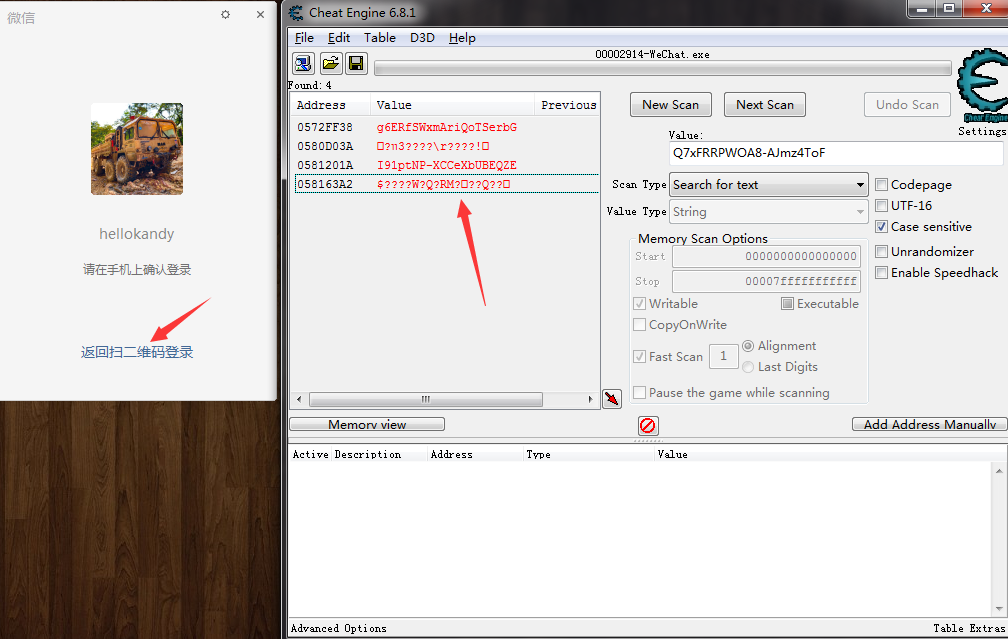Click the hellokandy username text
Image resolution: width=1008 pixels, height=639 pixels.
pyautogui.click(x=137, y=234)
